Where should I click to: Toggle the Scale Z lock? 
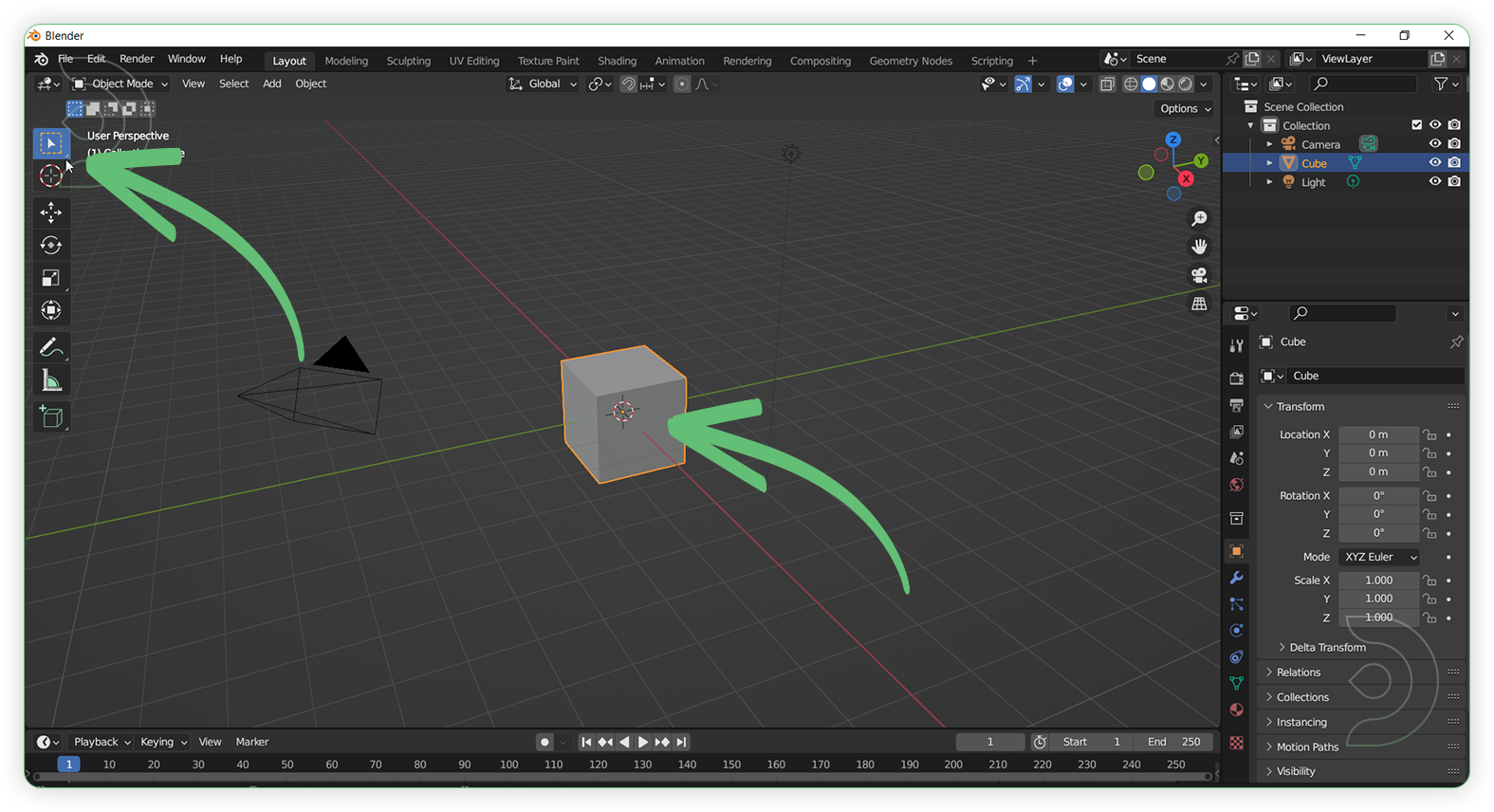1429,618
